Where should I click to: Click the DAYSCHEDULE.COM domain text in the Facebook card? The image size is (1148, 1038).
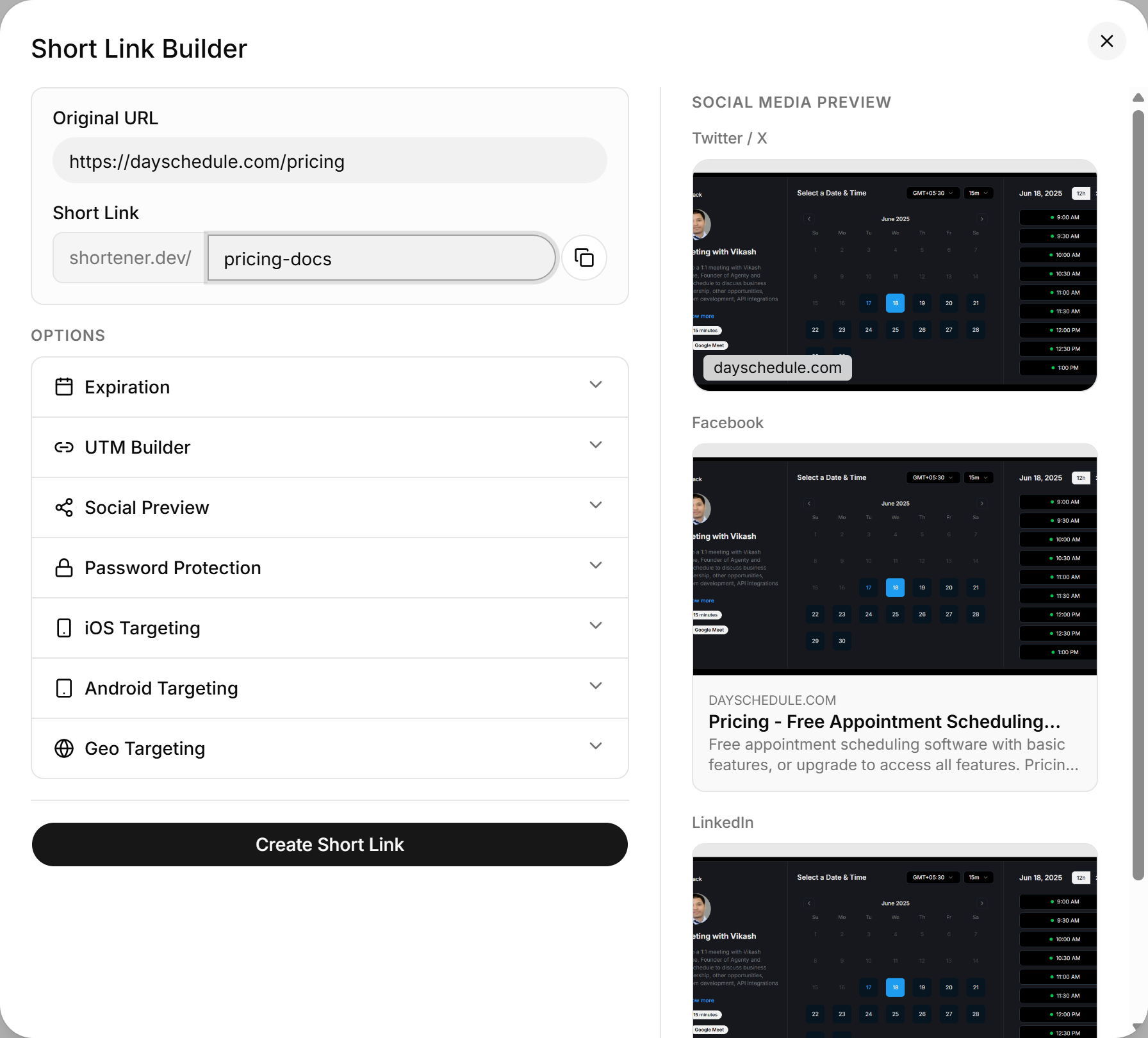[772, 700]
